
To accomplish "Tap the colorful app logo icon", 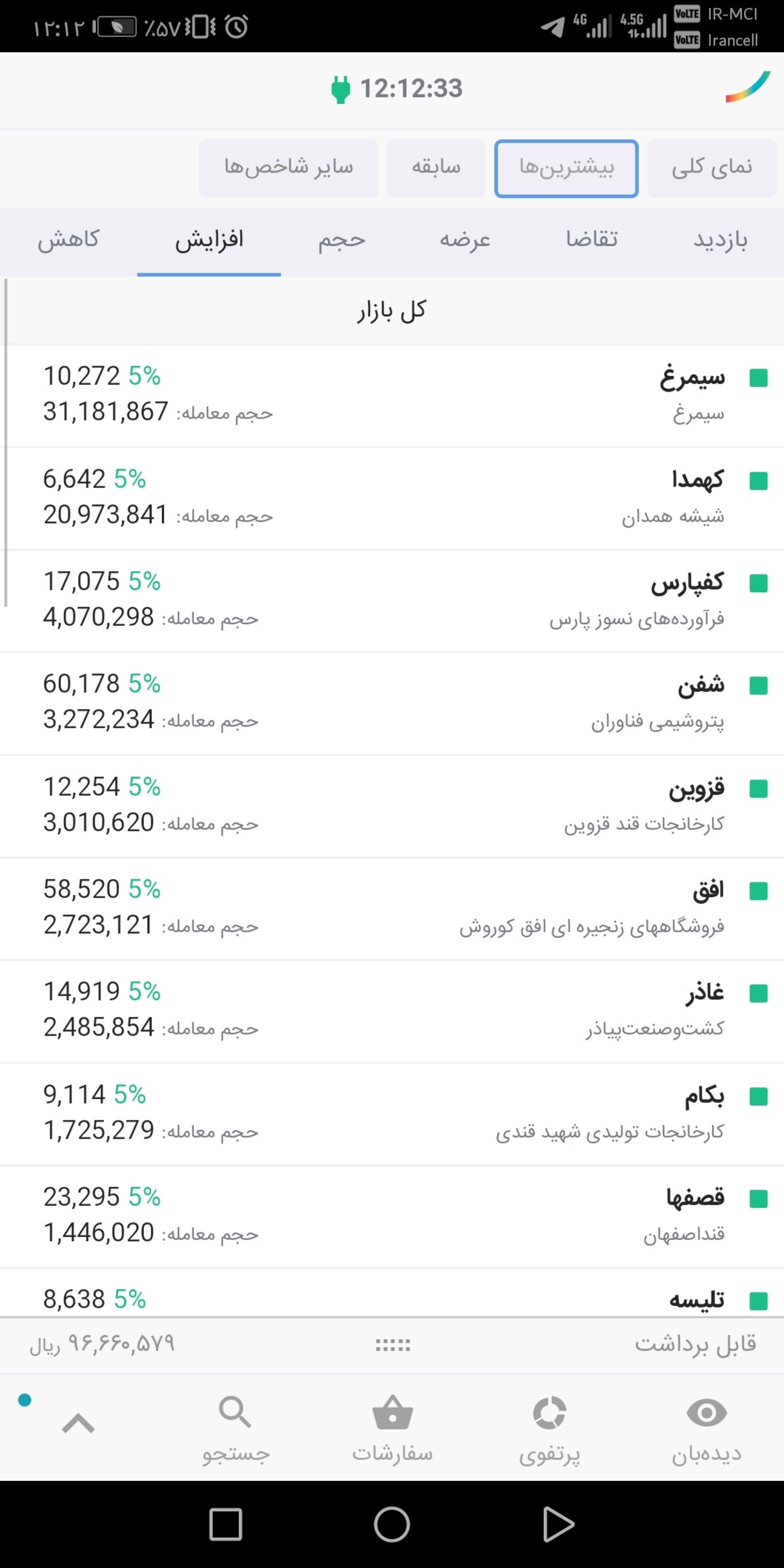I will coord(748,88).
